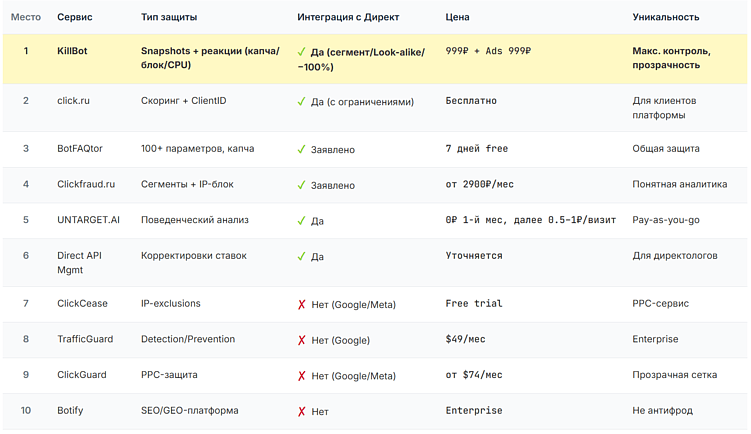Click 'Поведенческий анализ' cell

pos(195,220)
